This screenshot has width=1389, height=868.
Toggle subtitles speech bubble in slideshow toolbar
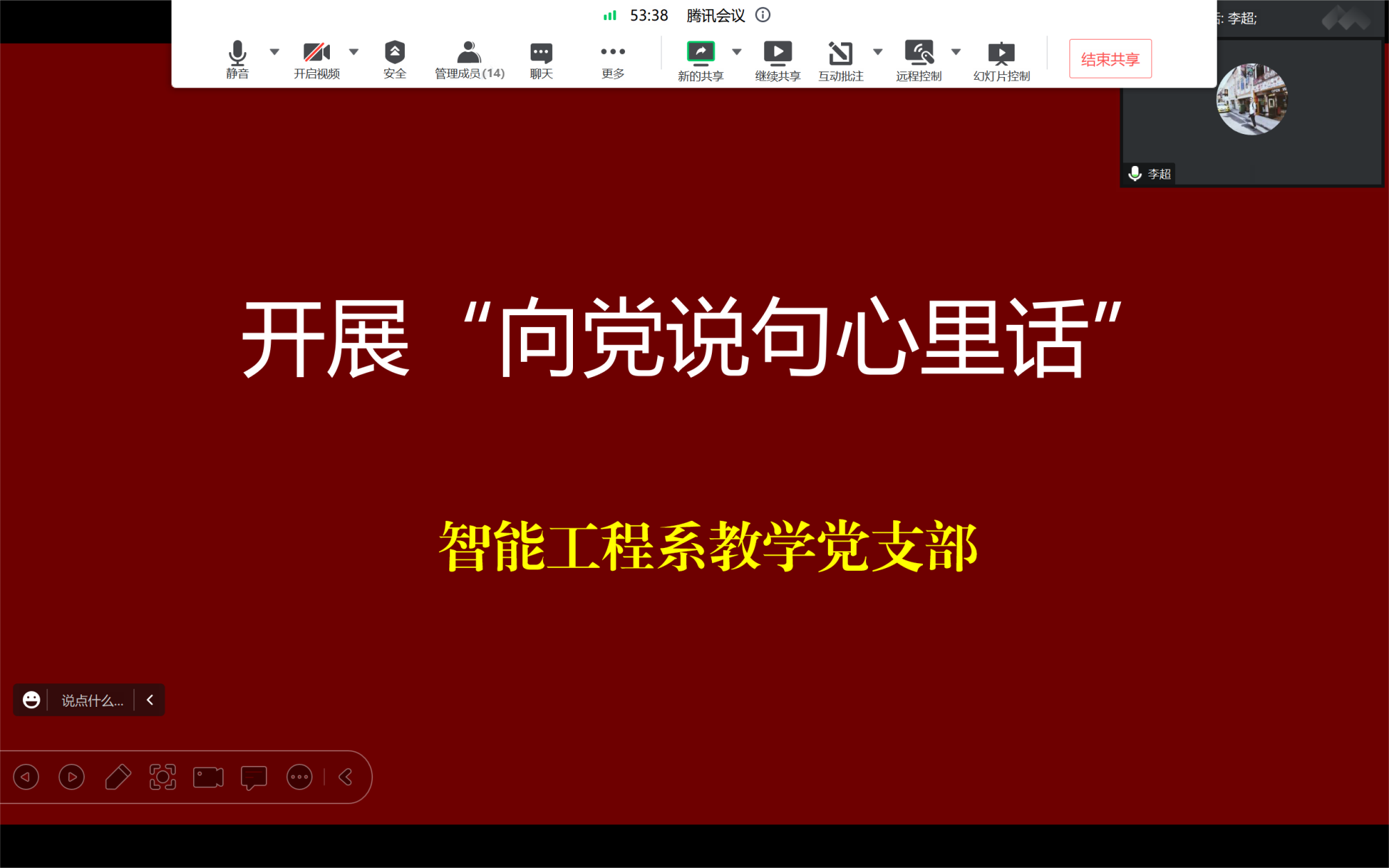coord(253,778)
